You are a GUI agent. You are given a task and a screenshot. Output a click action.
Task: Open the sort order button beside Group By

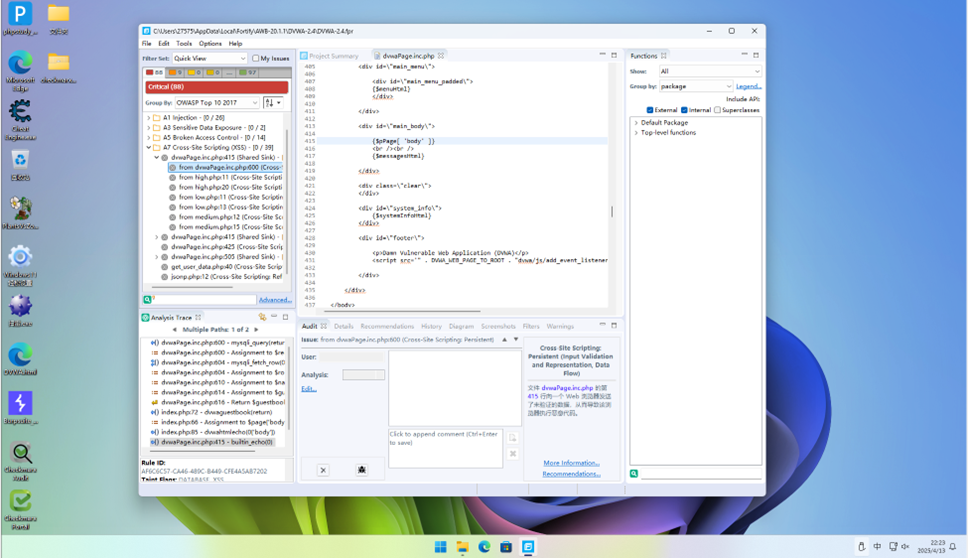[273, 102]
